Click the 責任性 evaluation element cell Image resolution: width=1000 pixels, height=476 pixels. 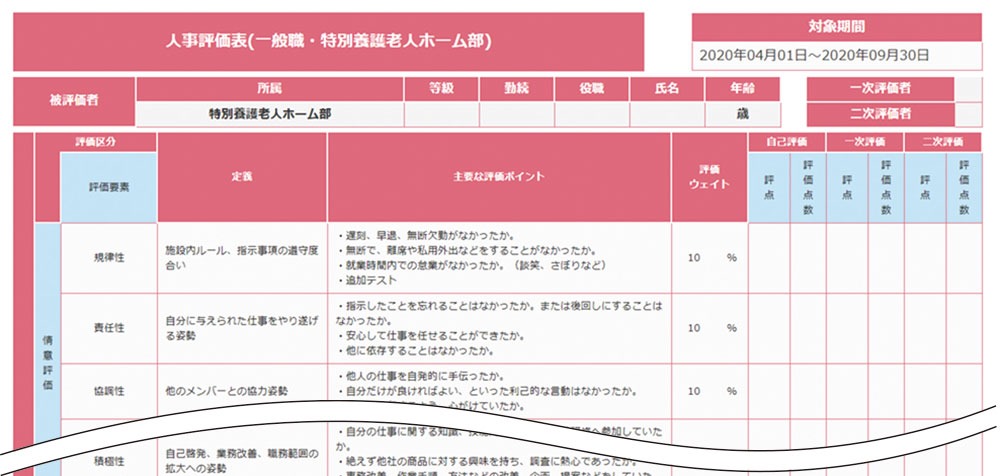[109, 329]
